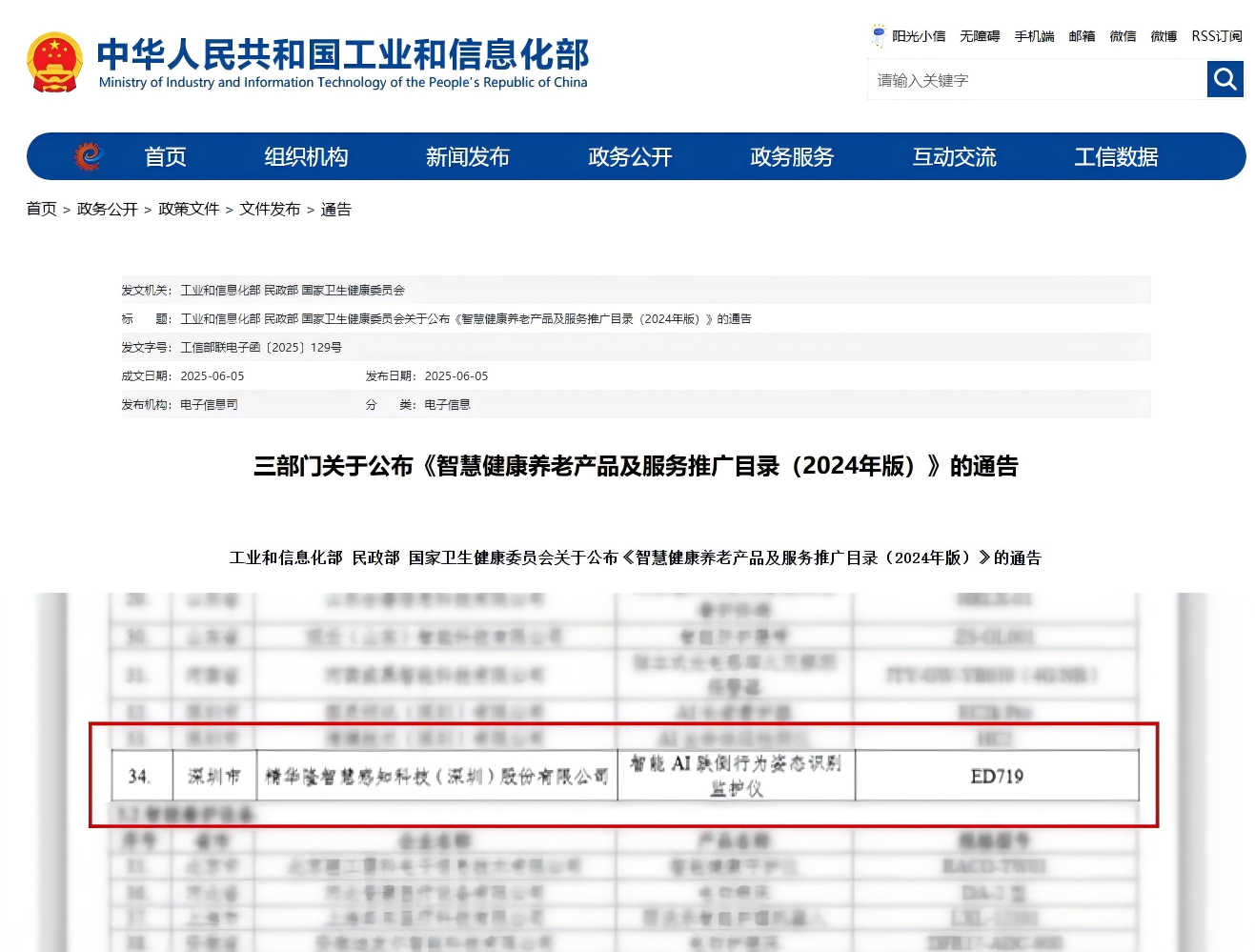Navigate to 互动交流 section
1255x952 pixels.
[x=954, y=157]
